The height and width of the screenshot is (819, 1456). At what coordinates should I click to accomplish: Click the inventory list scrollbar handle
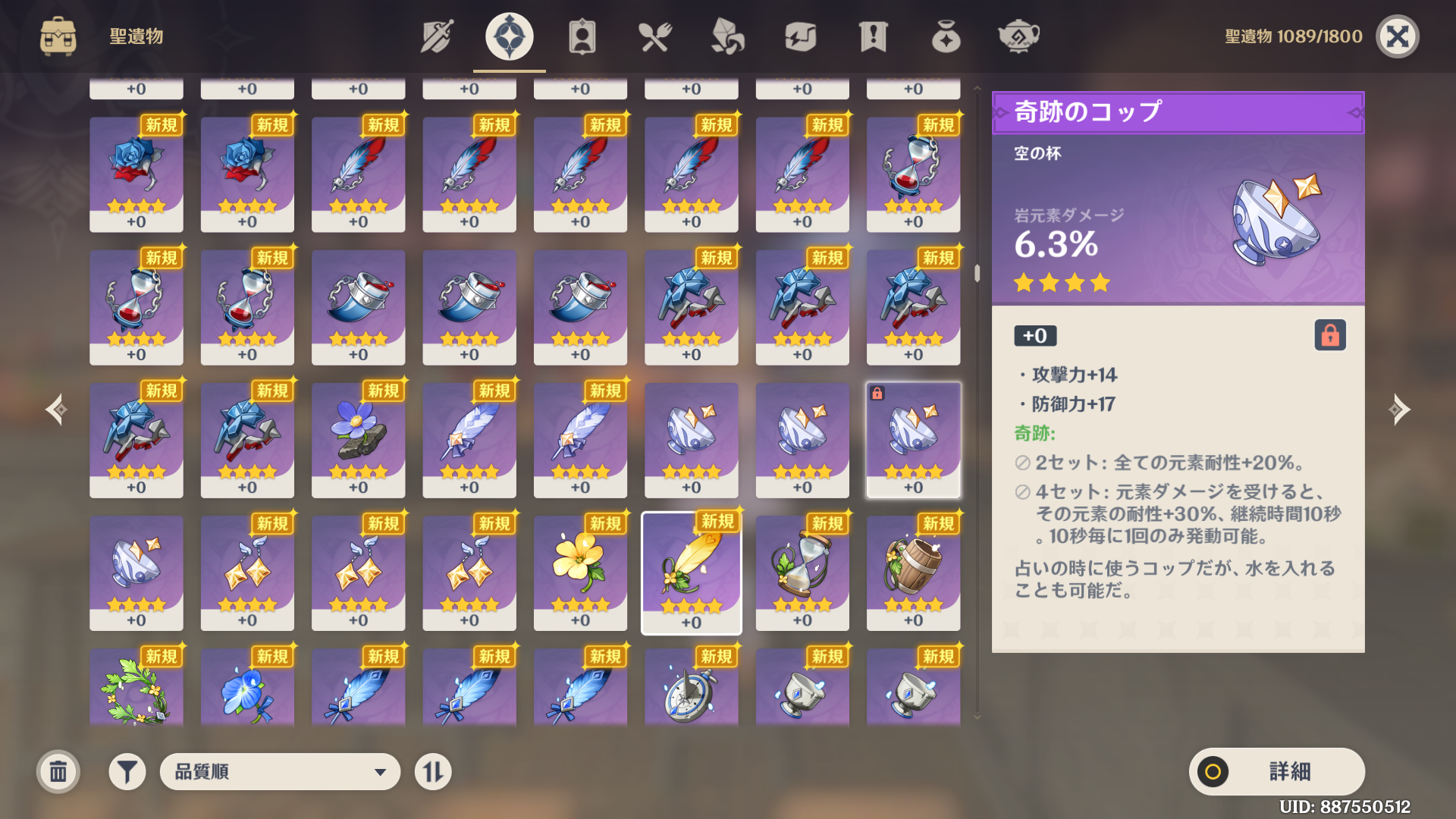[x=977, y=273]
